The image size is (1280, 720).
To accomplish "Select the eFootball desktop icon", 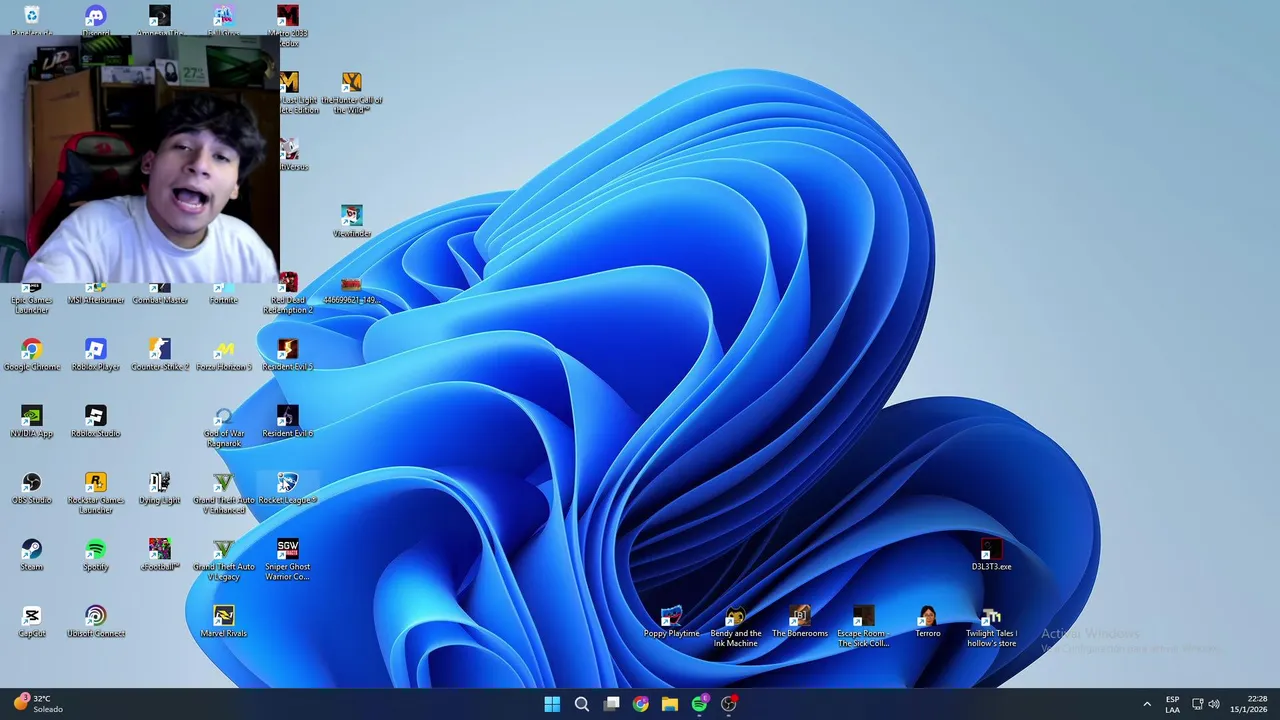I will coord(159,555).
